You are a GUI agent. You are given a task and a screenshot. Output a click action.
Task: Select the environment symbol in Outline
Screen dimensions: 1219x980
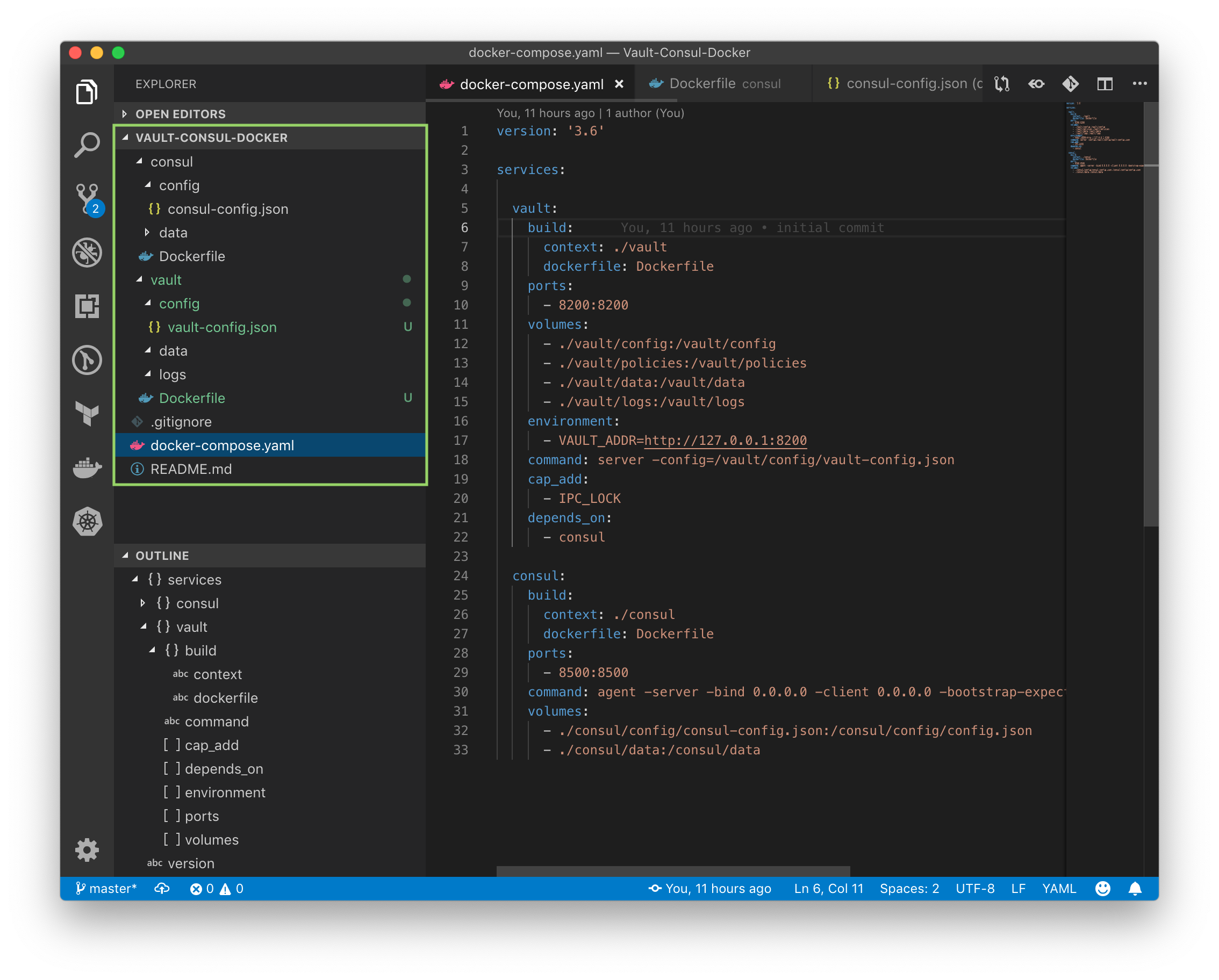pos(270,792)
